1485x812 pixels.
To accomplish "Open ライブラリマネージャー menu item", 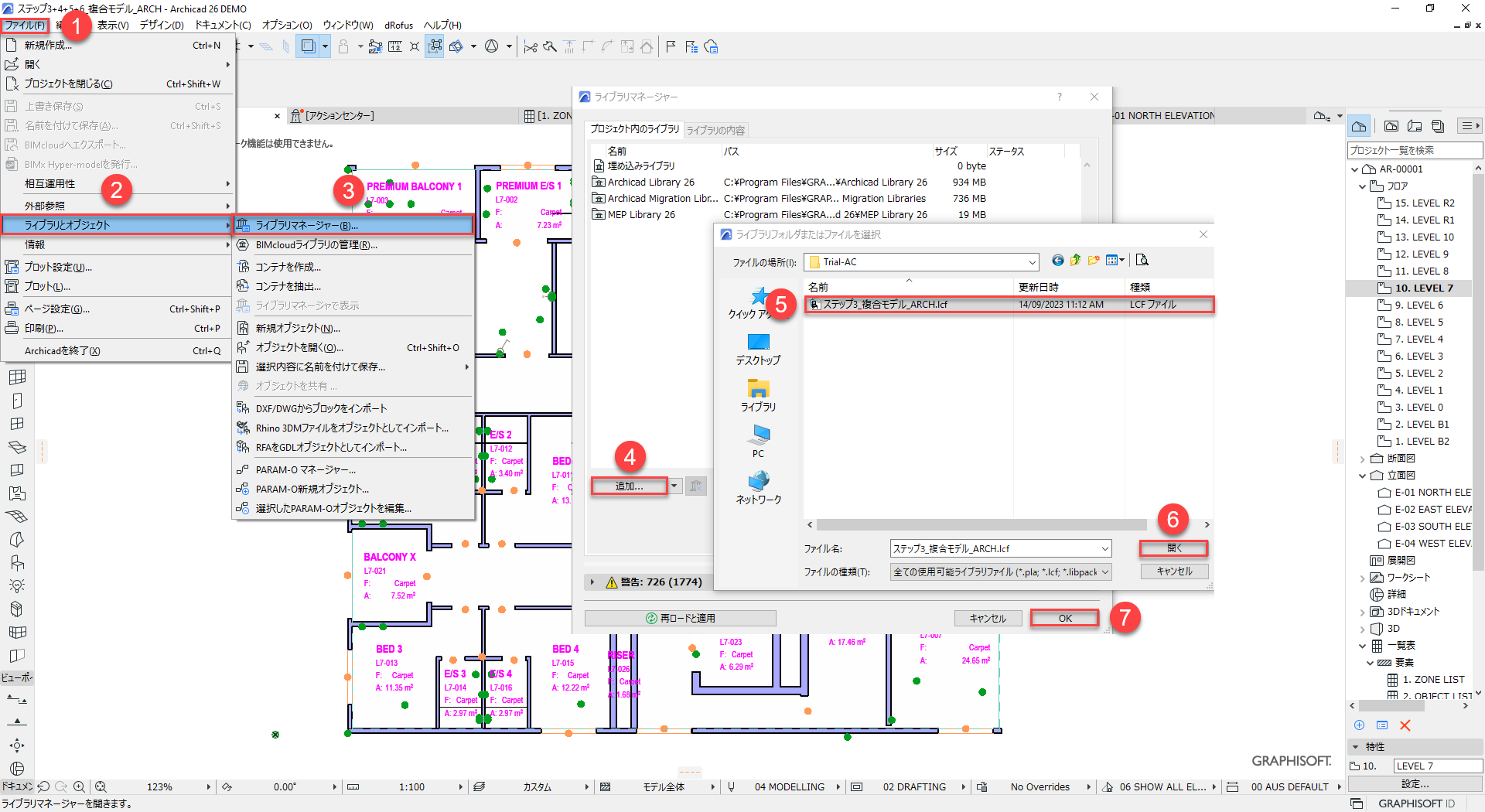I will coord(306,226).
